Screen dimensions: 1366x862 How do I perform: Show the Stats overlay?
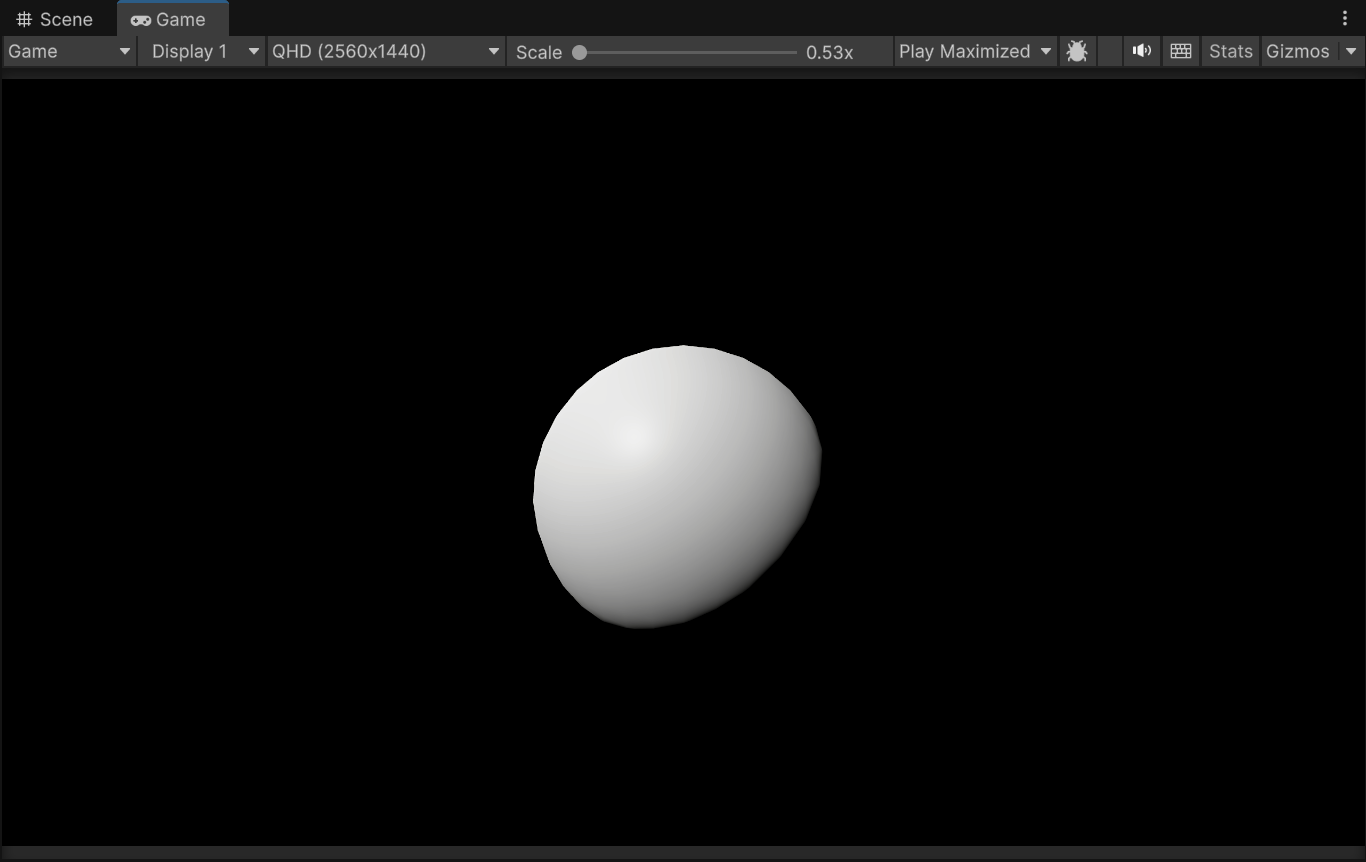tap(1230, 51)
